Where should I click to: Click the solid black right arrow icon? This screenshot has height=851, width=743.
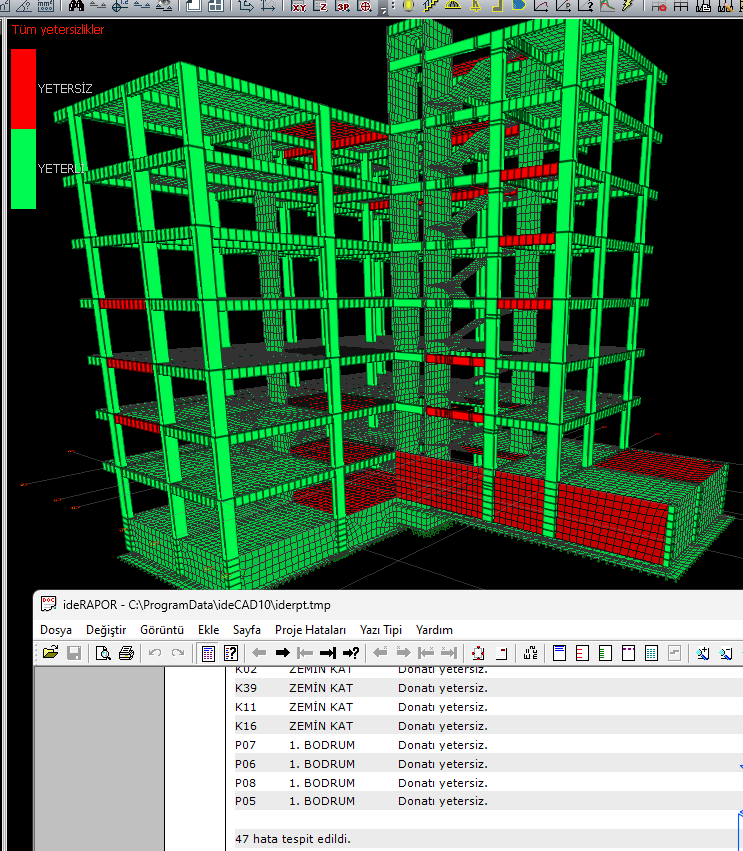coord(282,653)
